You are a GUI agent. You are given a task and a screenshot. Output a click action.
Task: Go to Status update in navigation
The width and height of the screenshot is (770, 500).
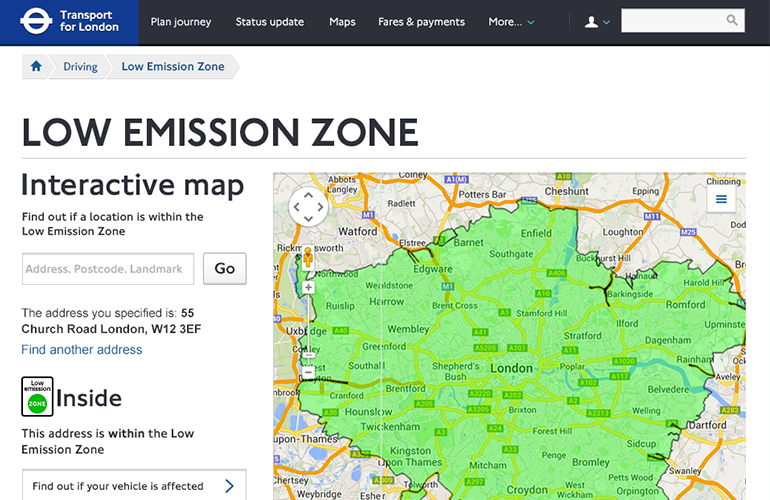pos(269,22)
